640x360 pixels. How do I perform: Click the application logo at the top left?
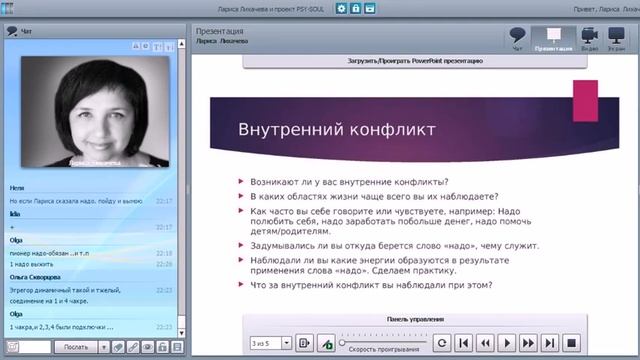[7, 8]
